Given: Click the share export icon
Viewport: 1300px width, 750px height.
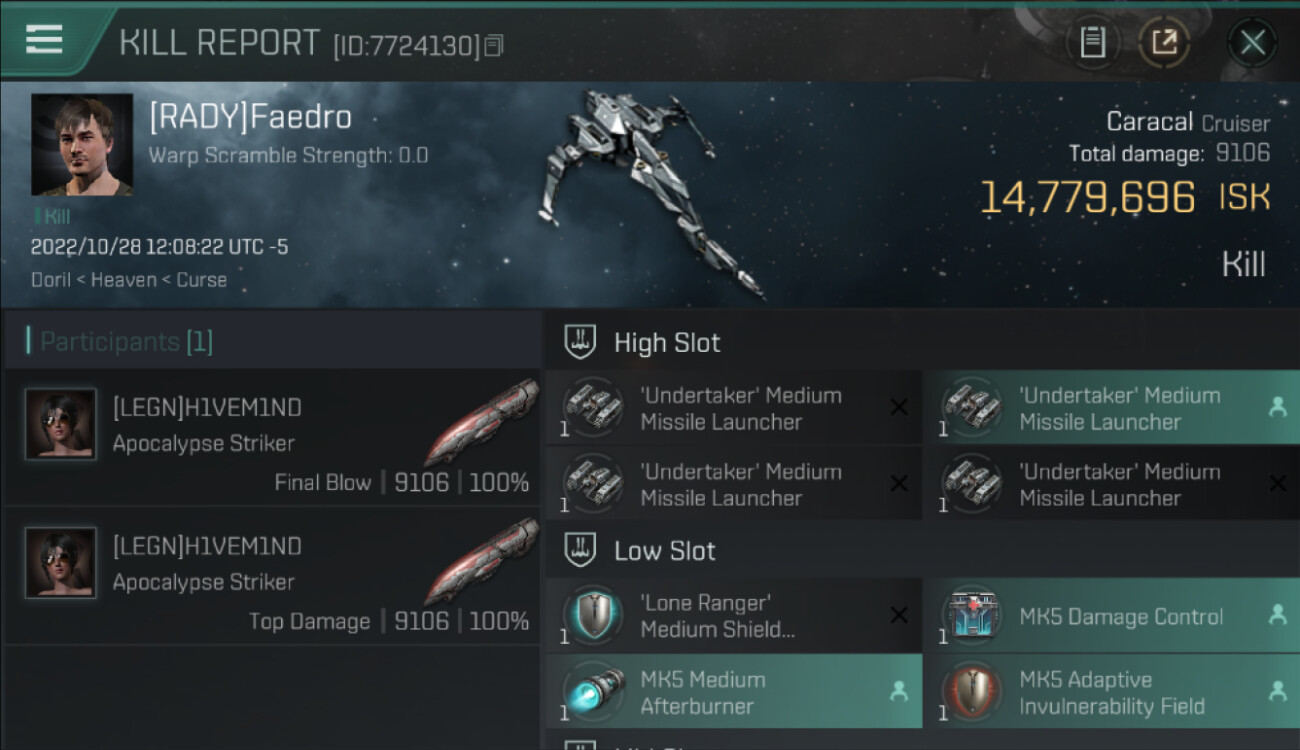Looking at the screenshot, I should coord(1164,42).
